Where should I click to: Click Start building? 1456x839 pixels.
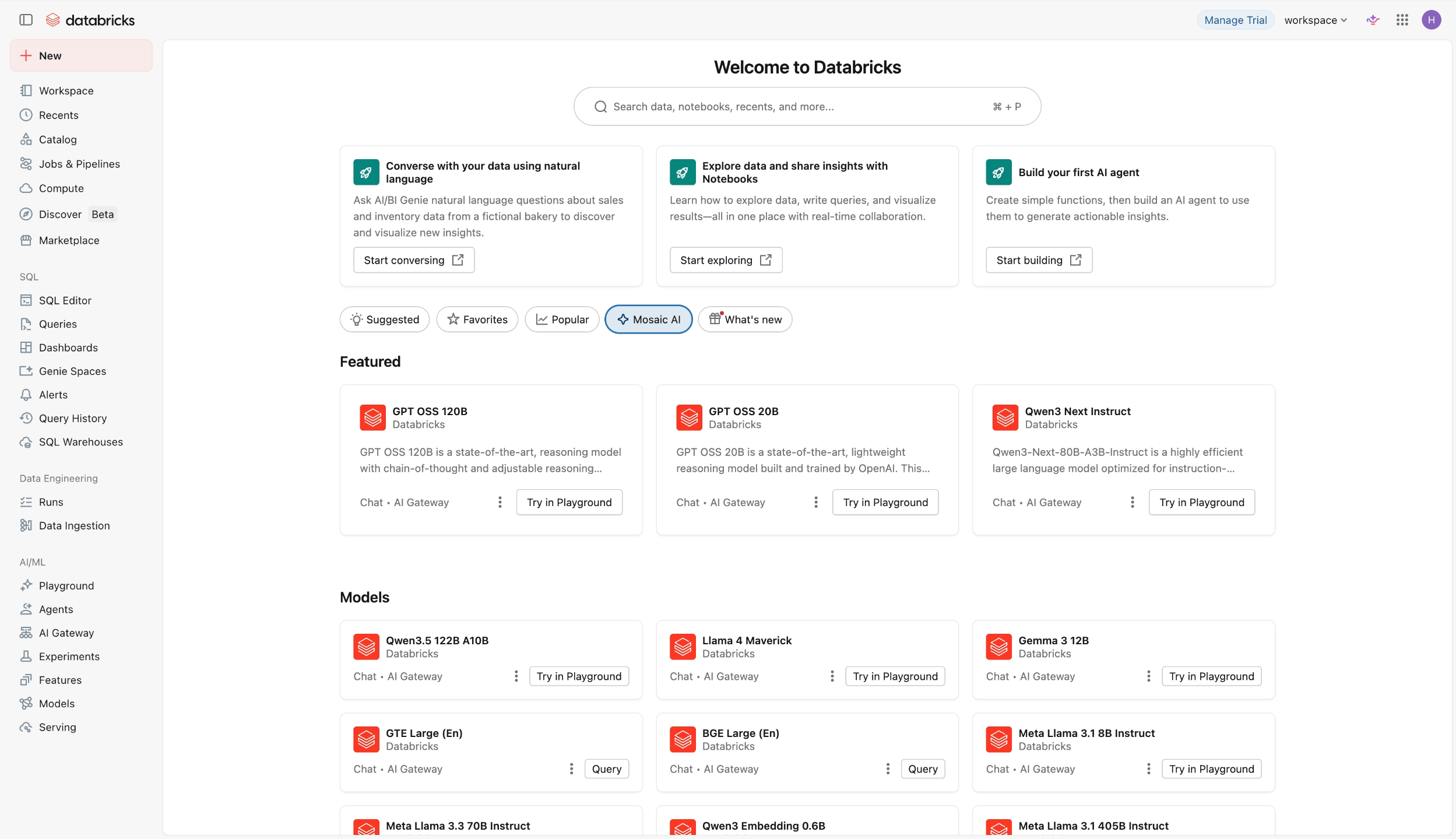(x=1039, y=260)
